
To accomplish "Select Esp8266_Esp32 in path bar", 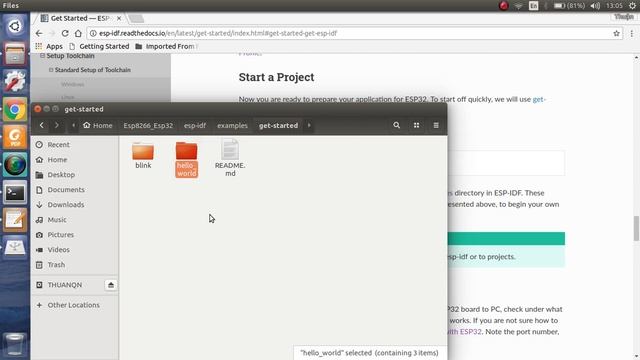I will (x=148, y=125).
